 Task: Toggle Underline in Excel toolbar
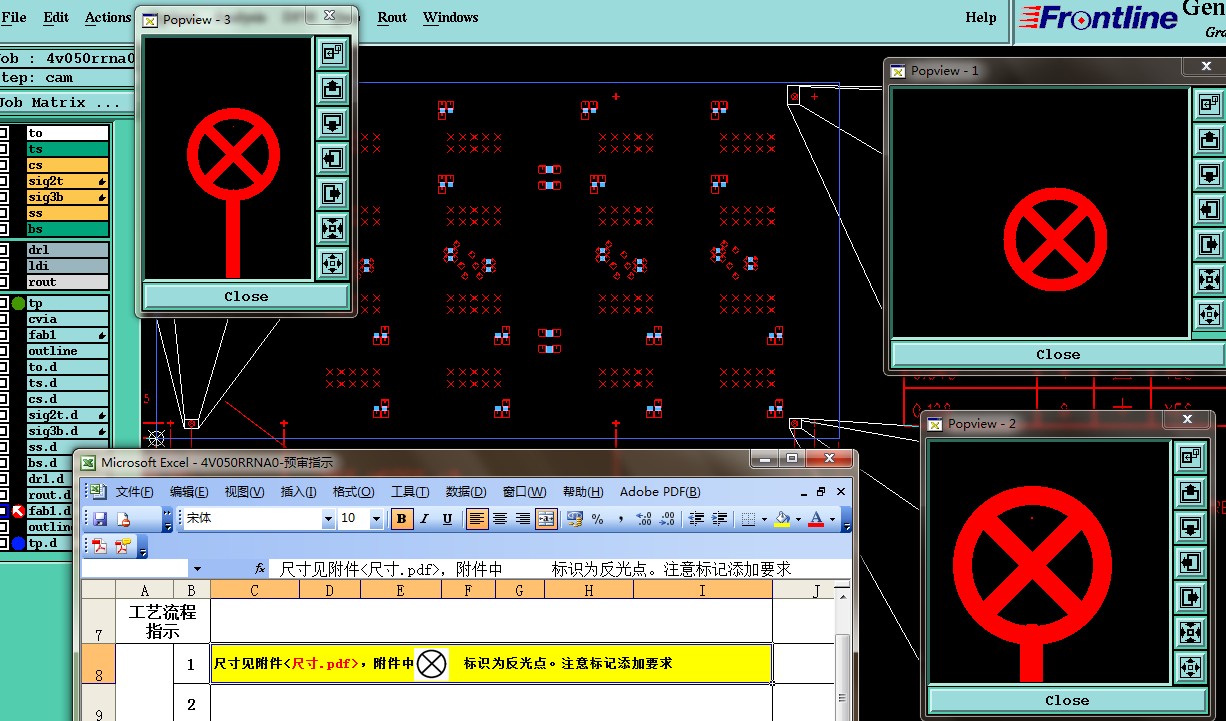pyautogui.click(x=447, y=519)
